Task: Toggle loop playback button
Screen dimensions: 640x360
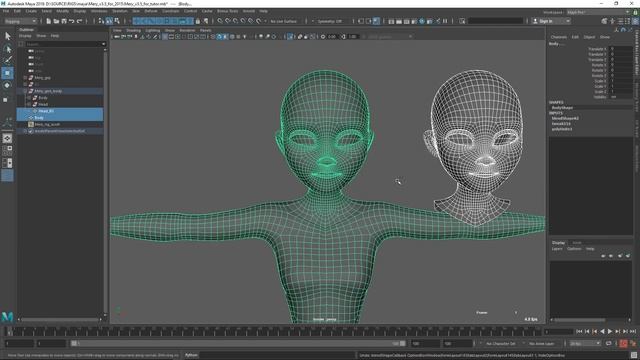Action: point(609,344)
